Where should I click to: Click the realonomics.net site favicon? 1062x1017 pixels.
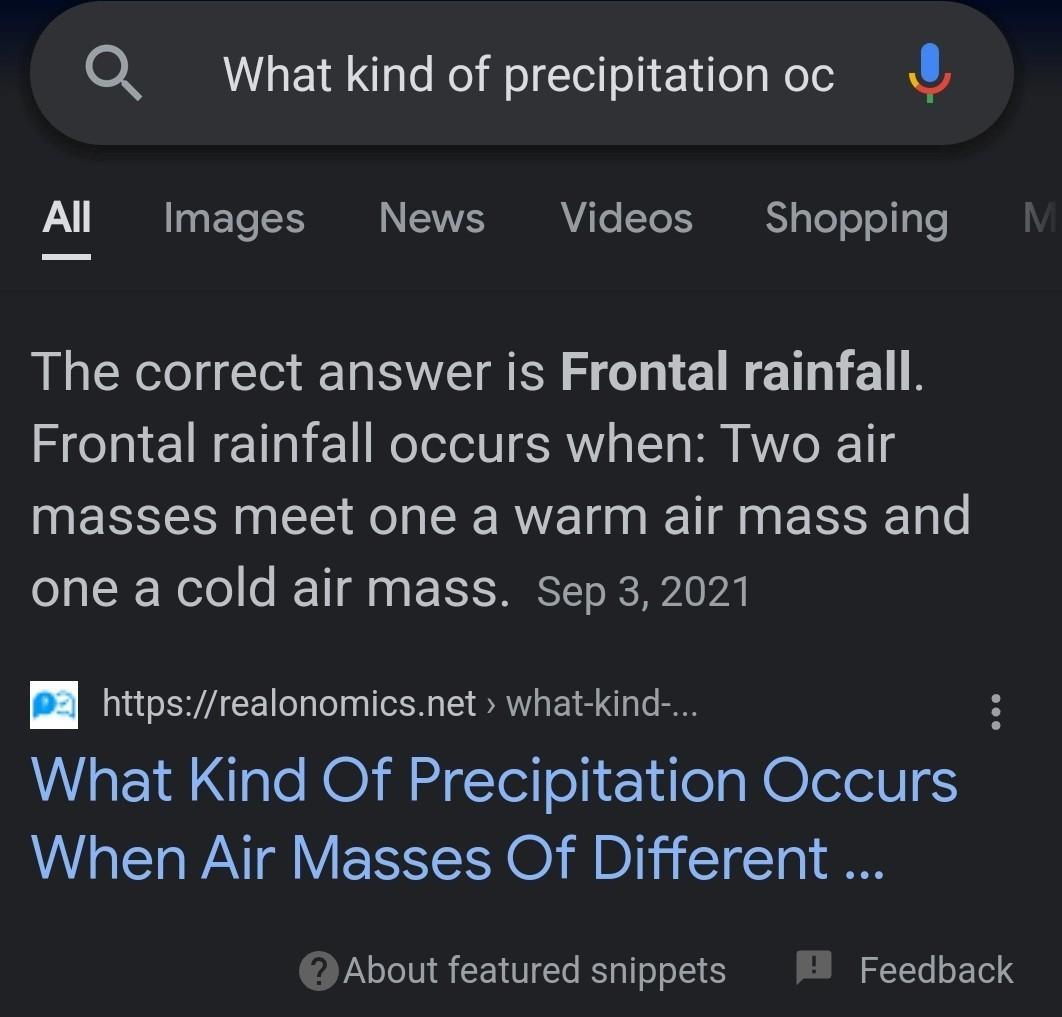[54, 705]
